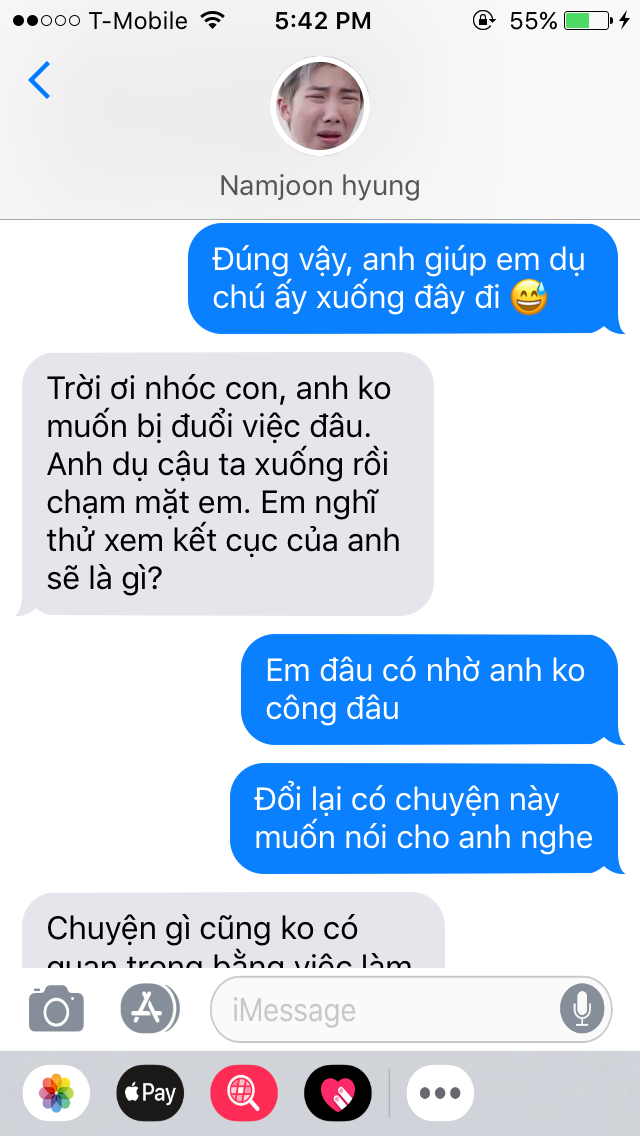Screen dimensions: 640x1136
Task: Tap the message "Em đâu có nhờ anh ko công đâu"
Action: coord(430,690)
